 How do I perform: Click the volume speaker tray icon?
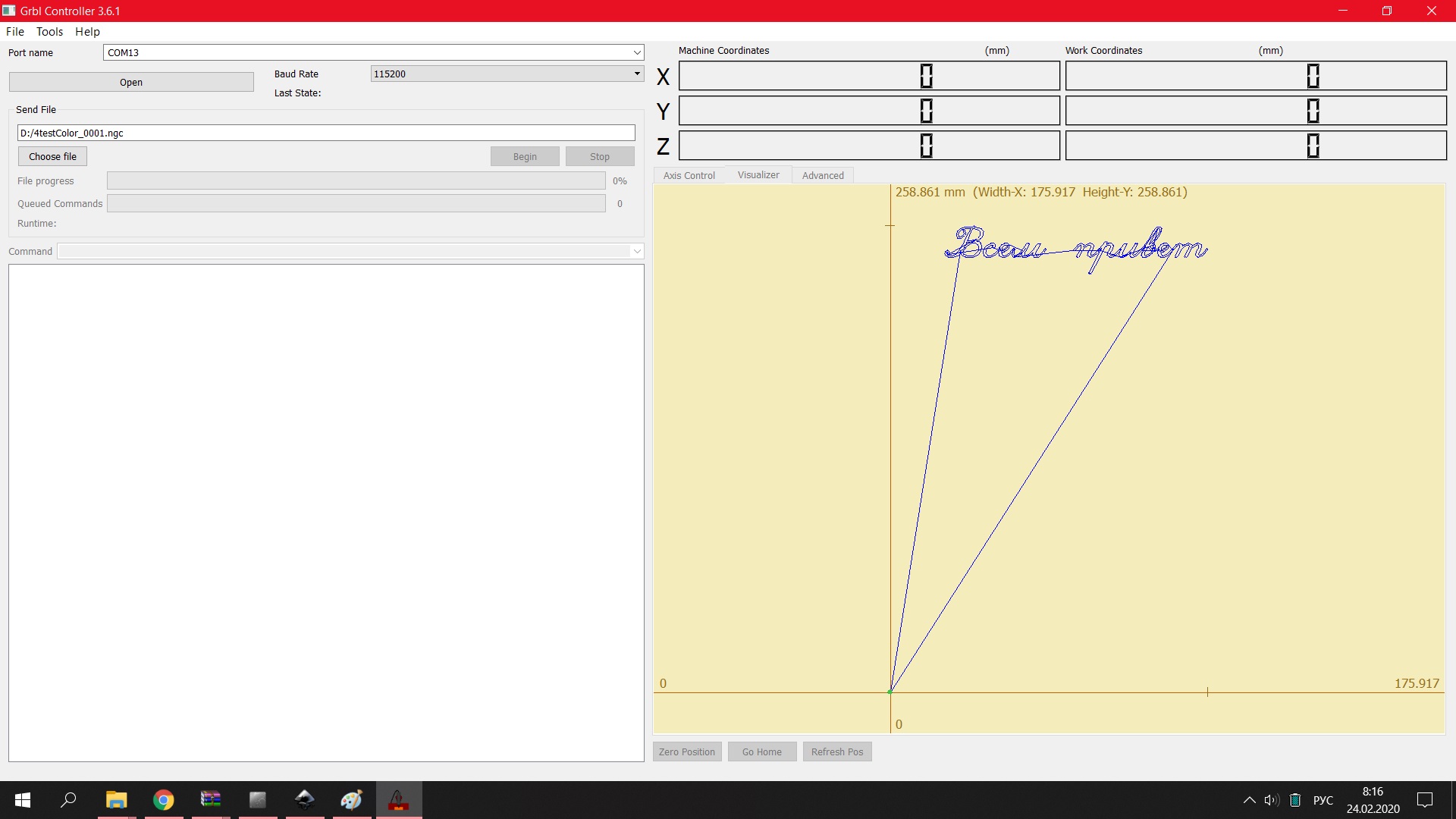(x=1272, y=799)
